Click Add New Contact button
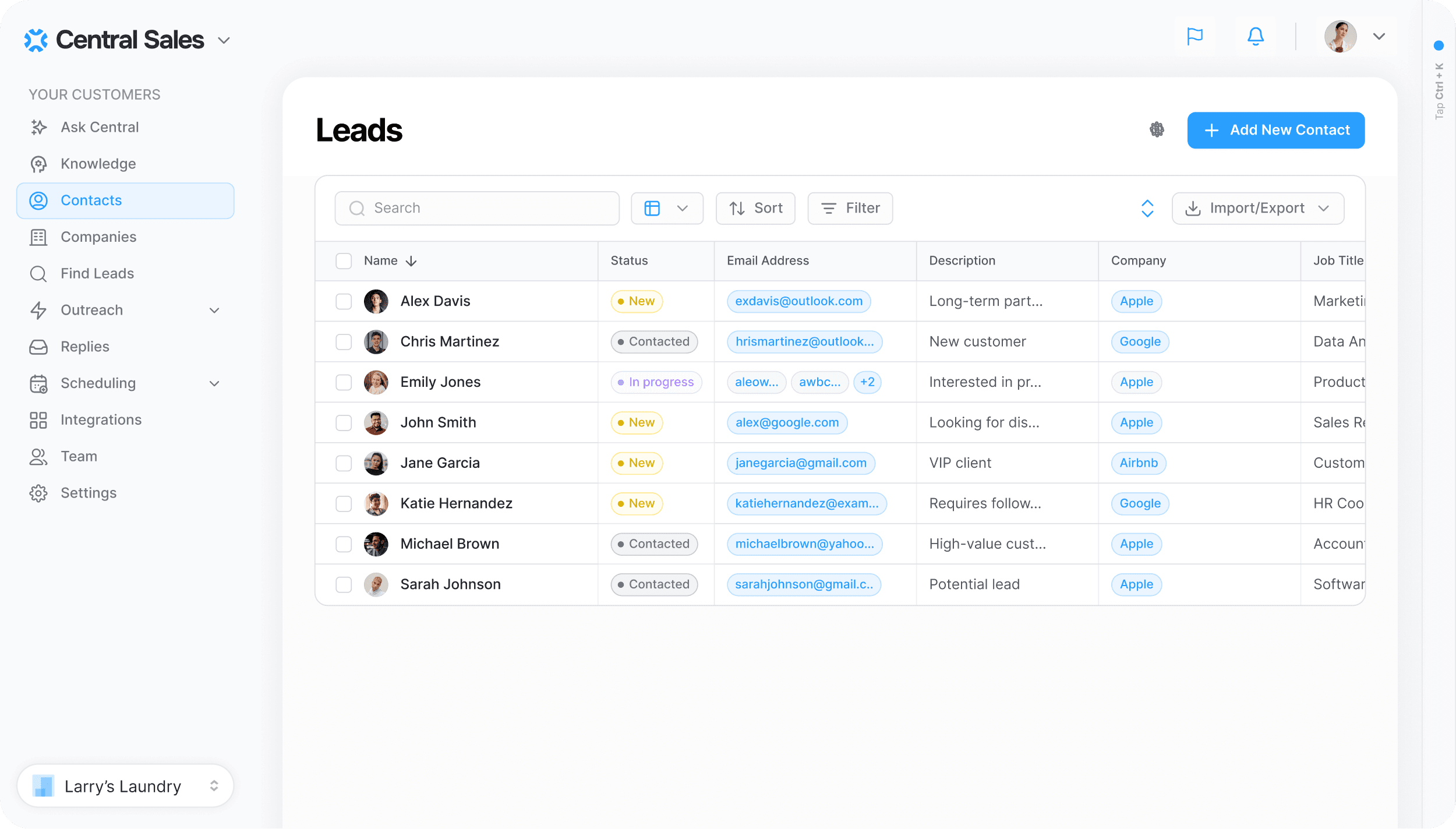 click(x=1275, y=130)
